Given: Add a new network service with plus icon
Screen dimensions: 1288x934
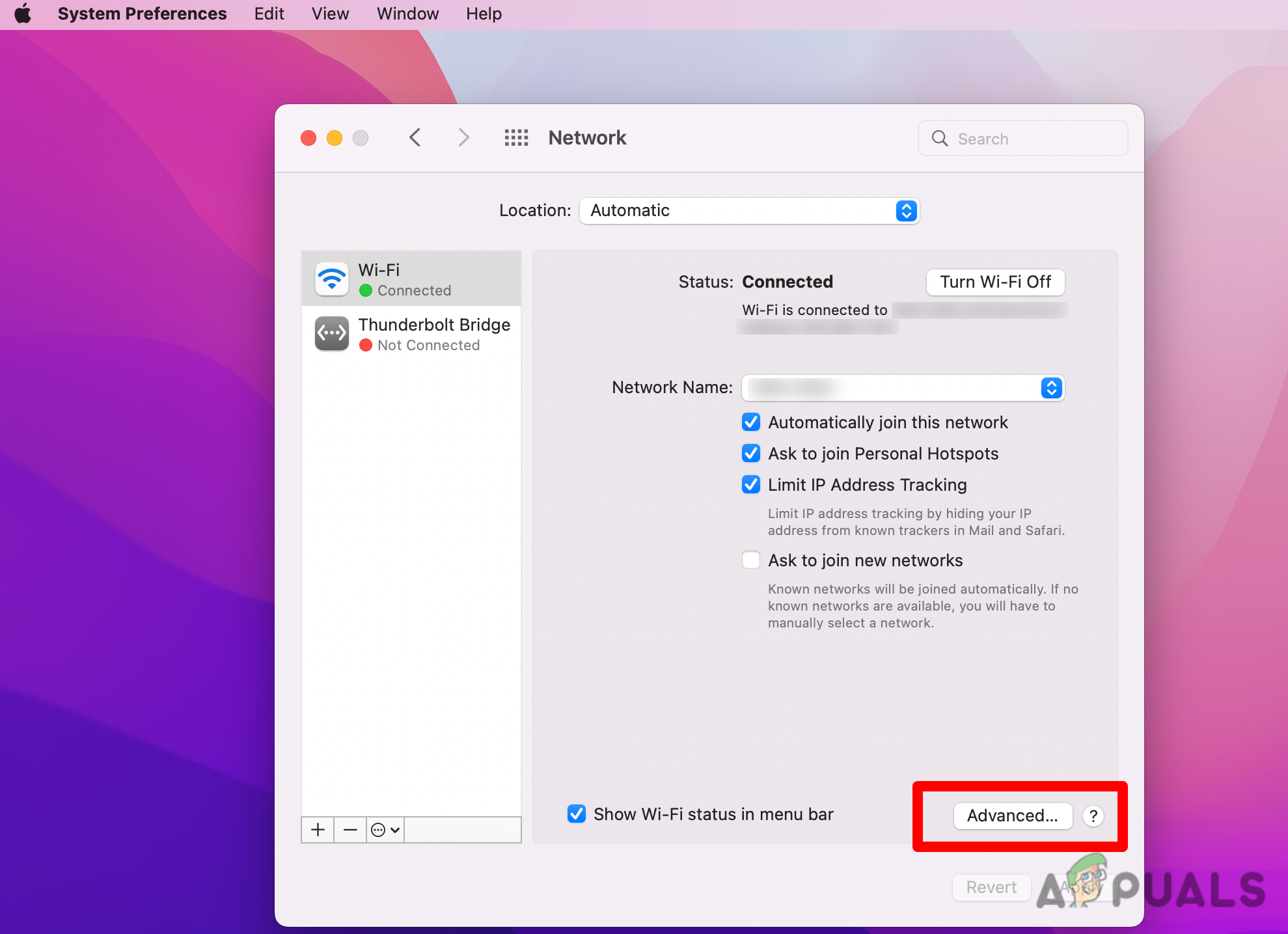Looking at the screenshot, I should click(x=317, y=829).
